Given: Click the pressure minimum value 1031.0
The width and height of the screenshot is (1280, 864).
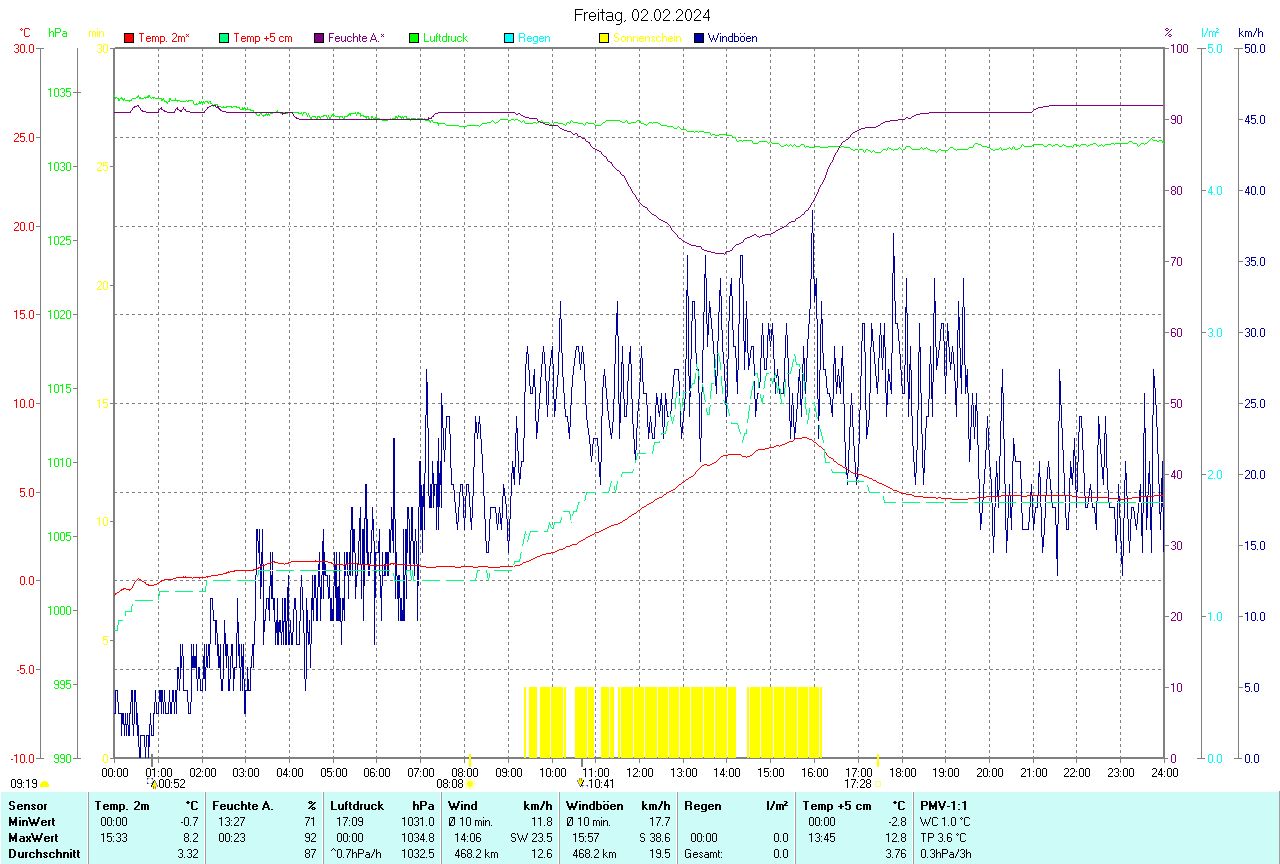Looking at the screenshot, I should point(417,822).
